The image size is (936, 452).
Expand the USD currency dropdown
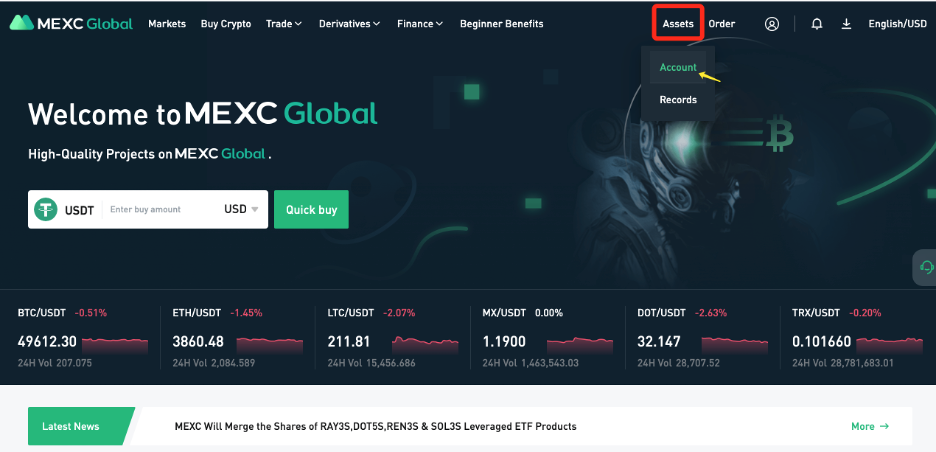pyautogui.click(x=242, y=210)
